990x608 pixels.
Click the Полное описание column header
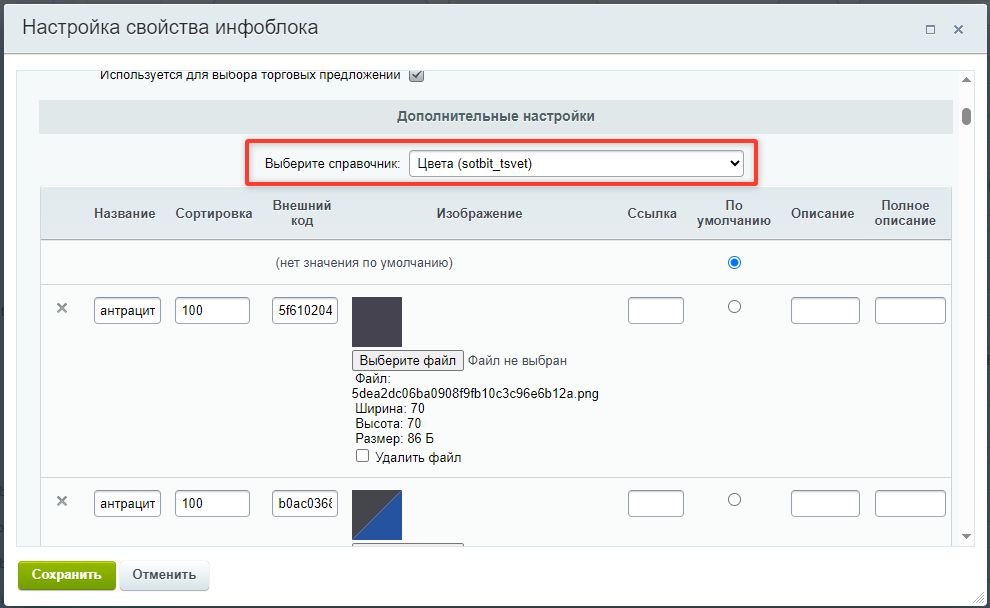pos(905,213)
